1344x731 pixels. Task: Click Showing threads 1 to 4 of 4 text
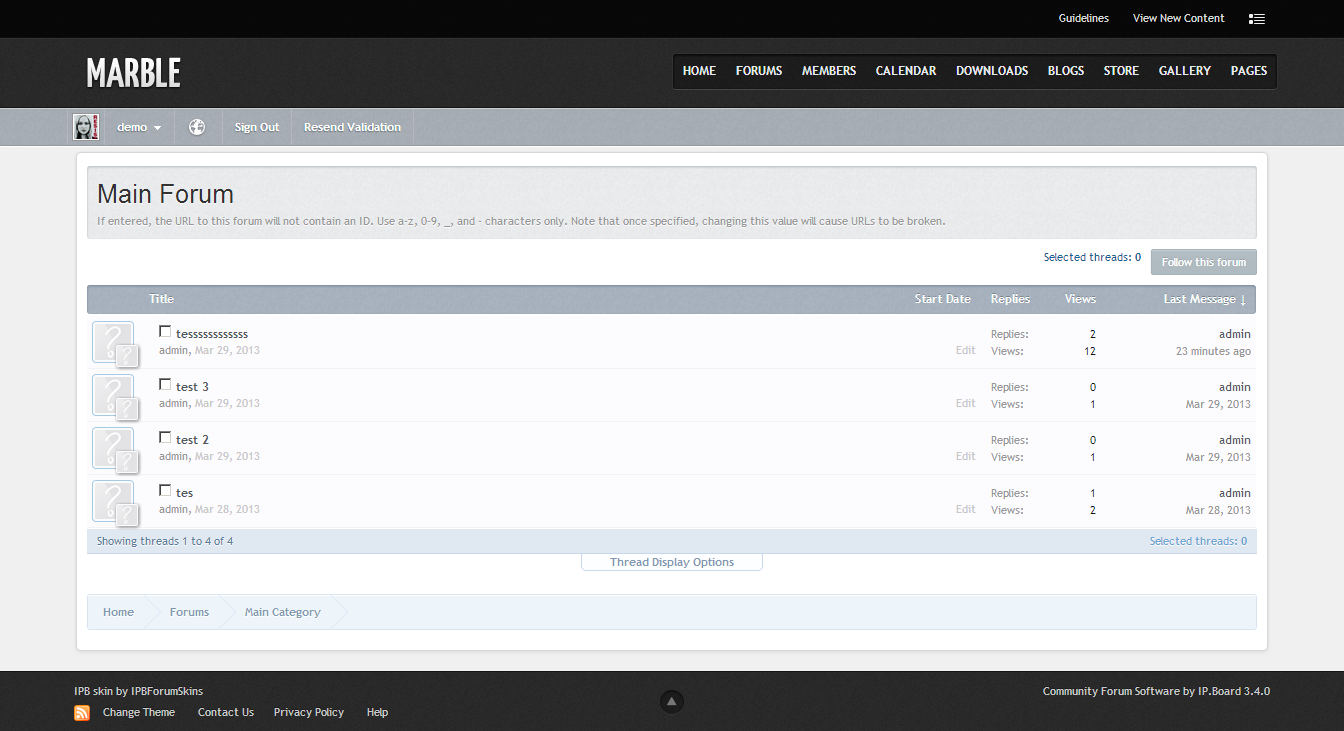click(165, 541)
